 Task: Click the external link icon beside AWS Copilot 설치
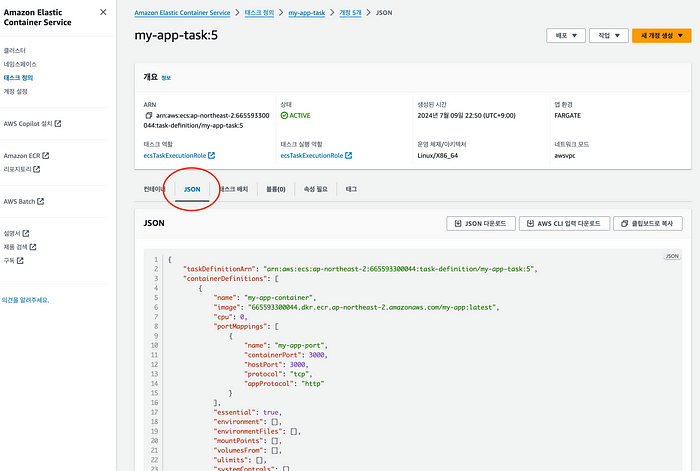(58, 123)
